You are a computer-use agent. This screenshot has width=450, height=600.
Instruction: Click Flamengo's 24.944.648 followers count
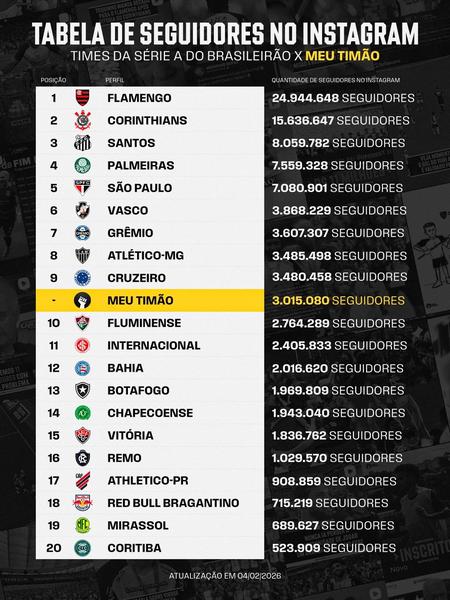tap(305, 98)
